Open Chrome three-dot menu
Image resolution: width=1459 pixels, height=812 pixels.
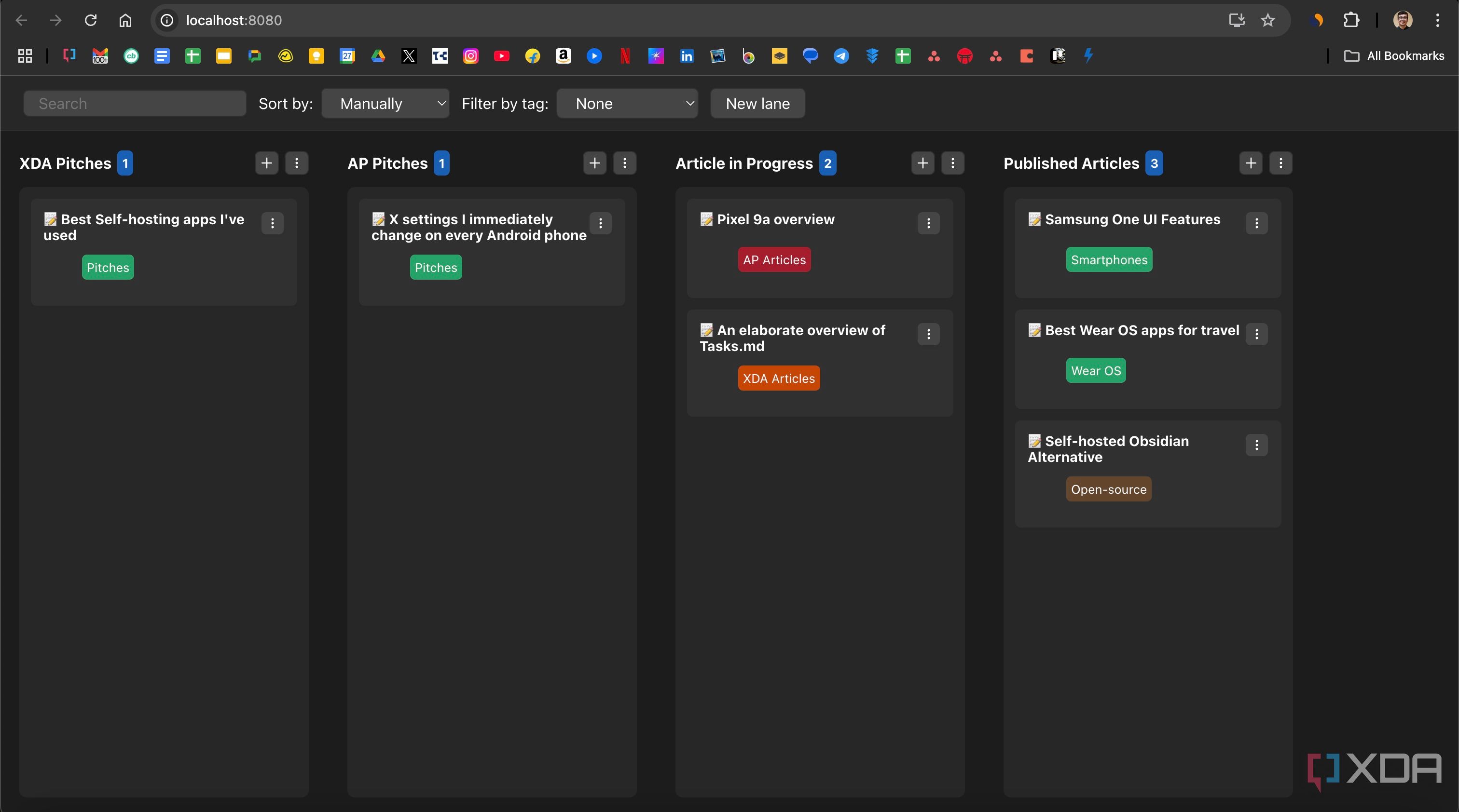[x=1437, y=20]
